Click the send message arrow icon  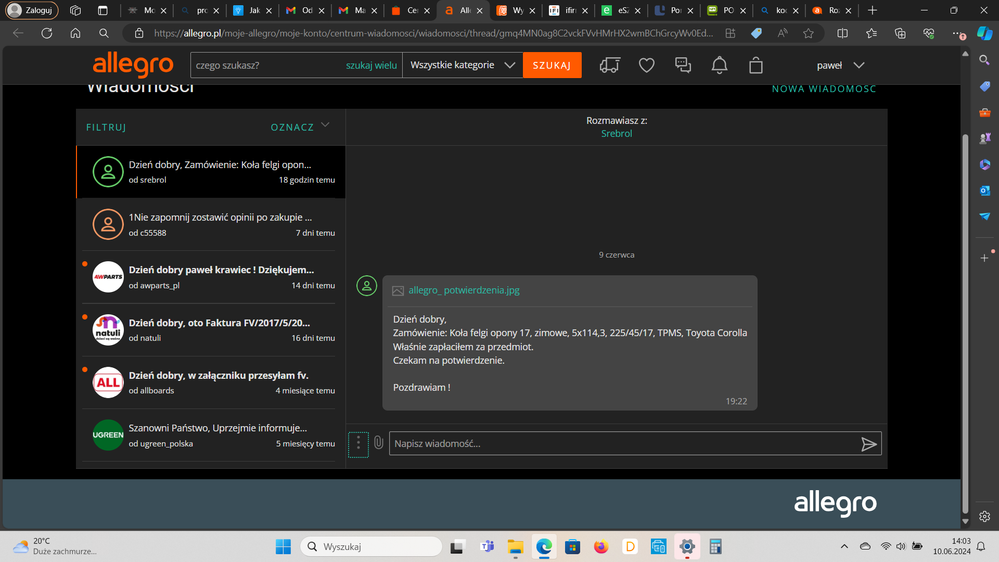[x=868, y=444]
